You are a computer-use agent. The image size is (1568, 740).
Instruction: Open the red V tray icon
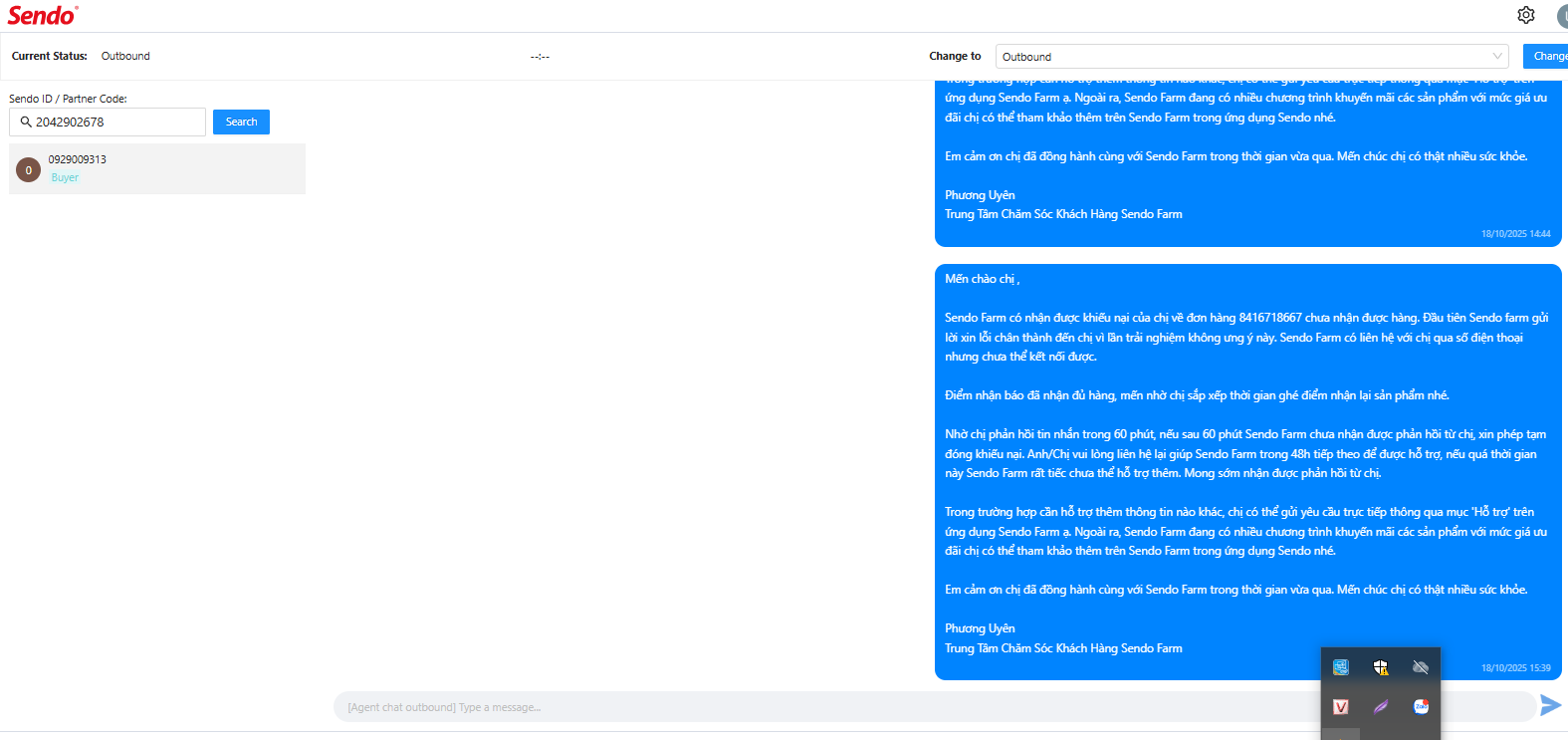(x=1341, y=707)
